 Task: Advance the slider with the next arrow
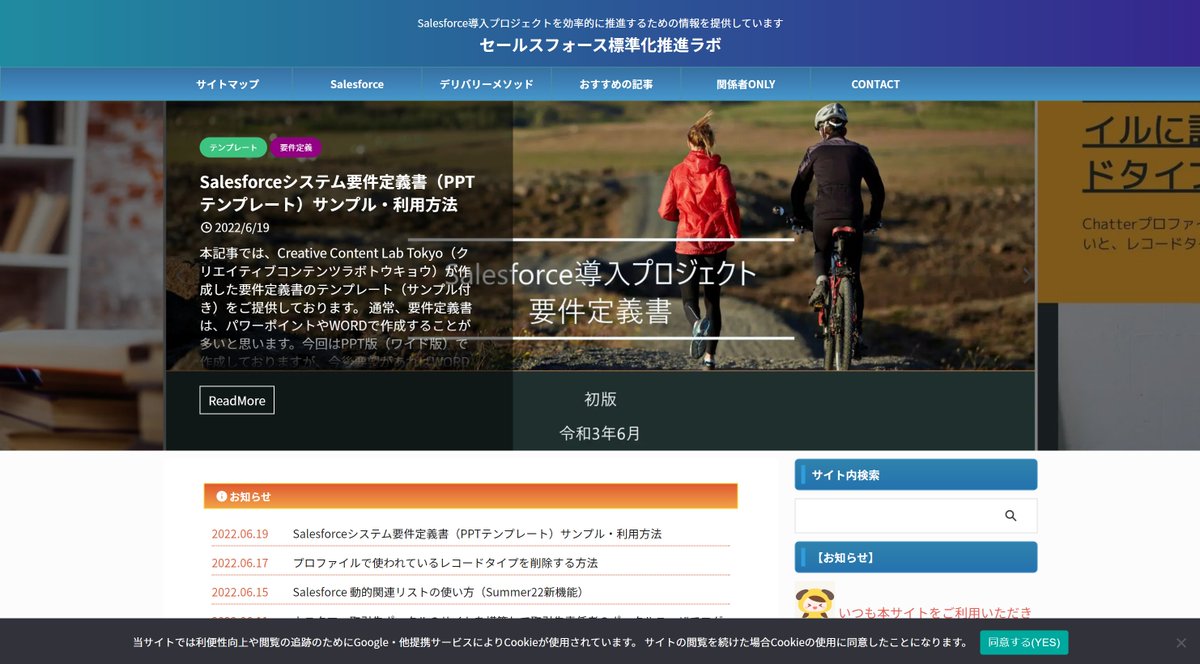[1026, 276]
